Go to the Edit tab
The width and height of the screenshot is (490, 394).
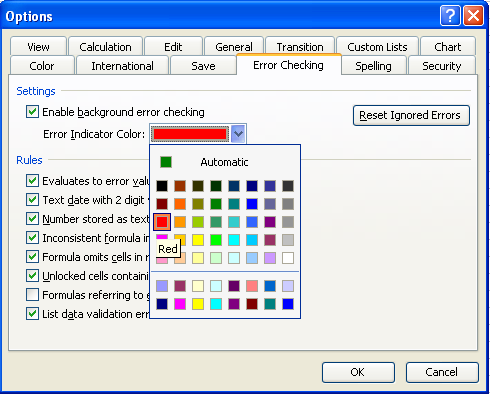pyautogui.click(x=173, y=47)
